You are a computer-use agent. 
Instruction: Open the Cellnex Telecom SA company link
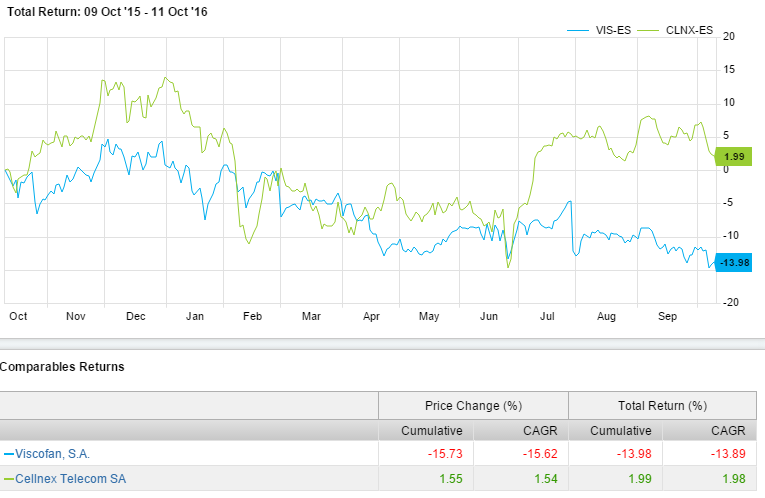coord(70,479)
